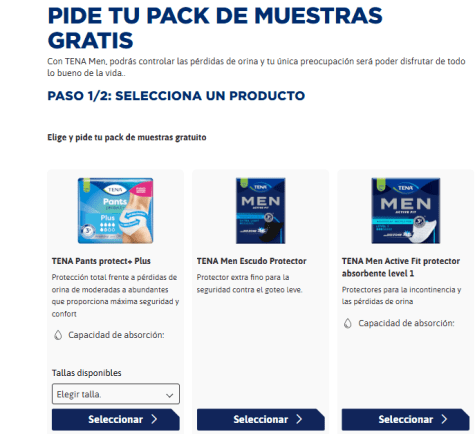Click the Tallas disponibles label
Screen dimensions: 475x434
[x=86, y=373]
